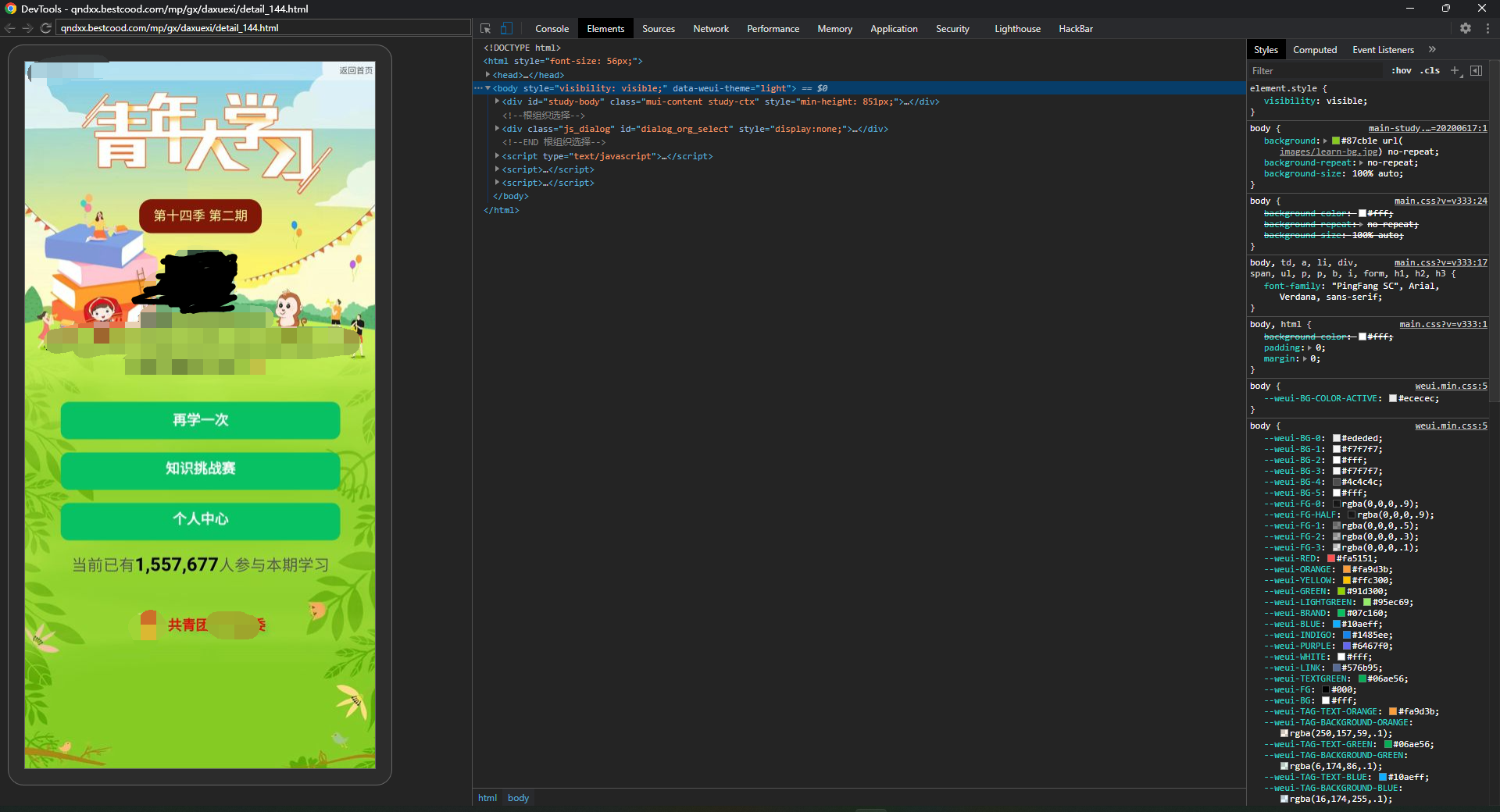Open the --weui-BLUE color swatch
The image size is (1500, 812).
pyautogui.click(x=1337, y=624)
